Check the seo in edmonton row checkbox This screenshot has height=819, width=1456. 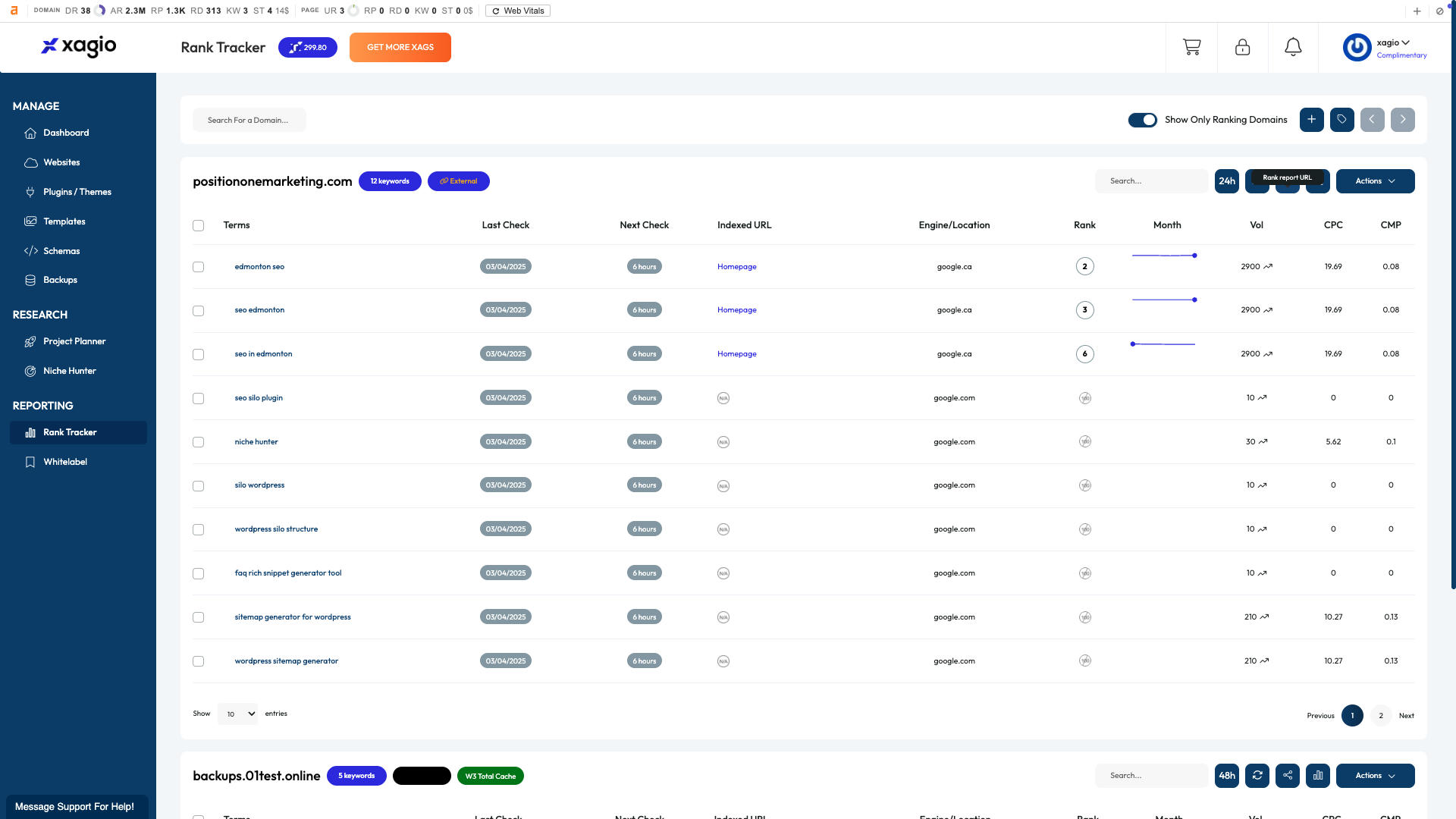(x=198, y=354)
